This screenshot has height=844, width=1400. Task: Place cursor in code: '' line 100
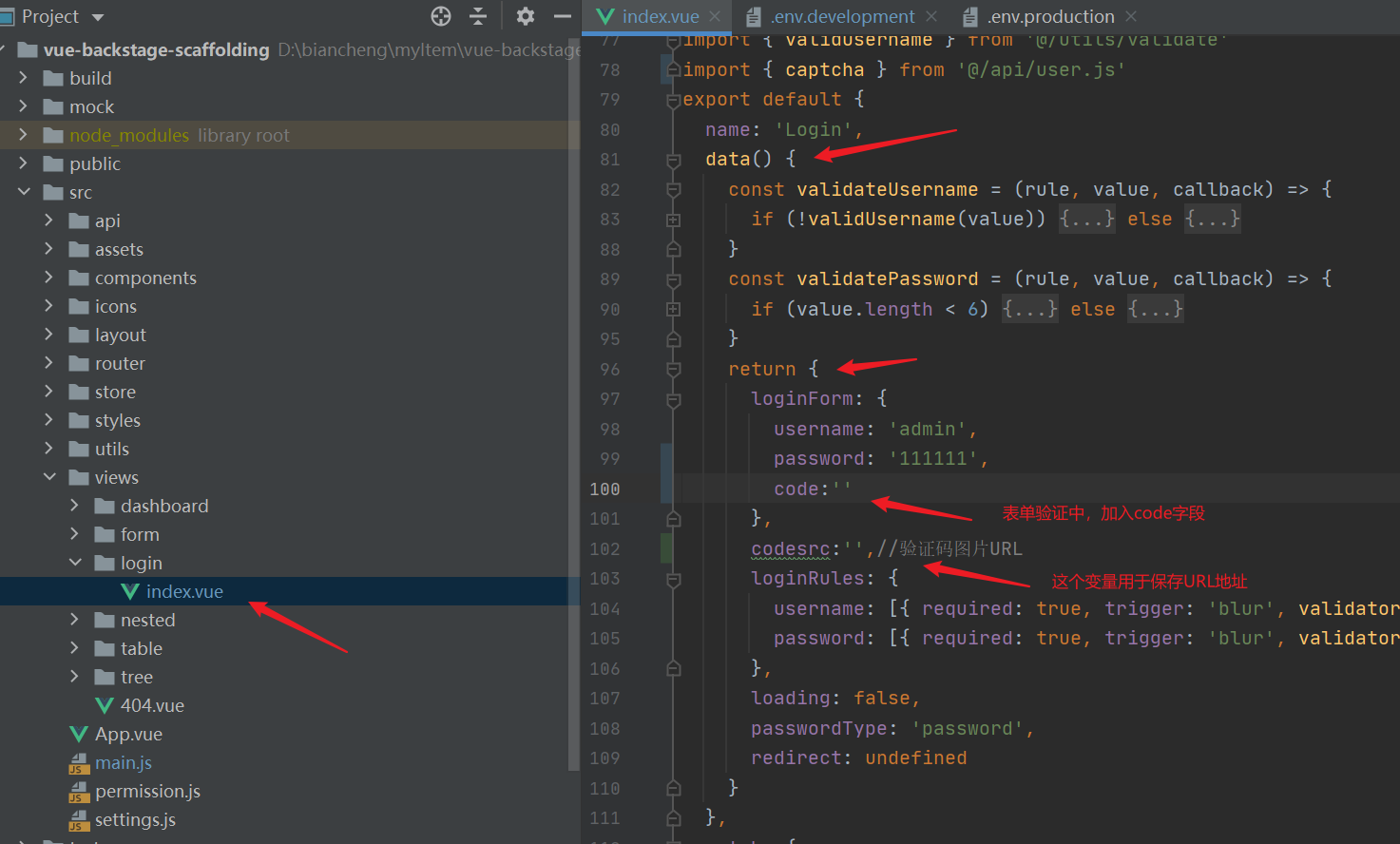813,489
